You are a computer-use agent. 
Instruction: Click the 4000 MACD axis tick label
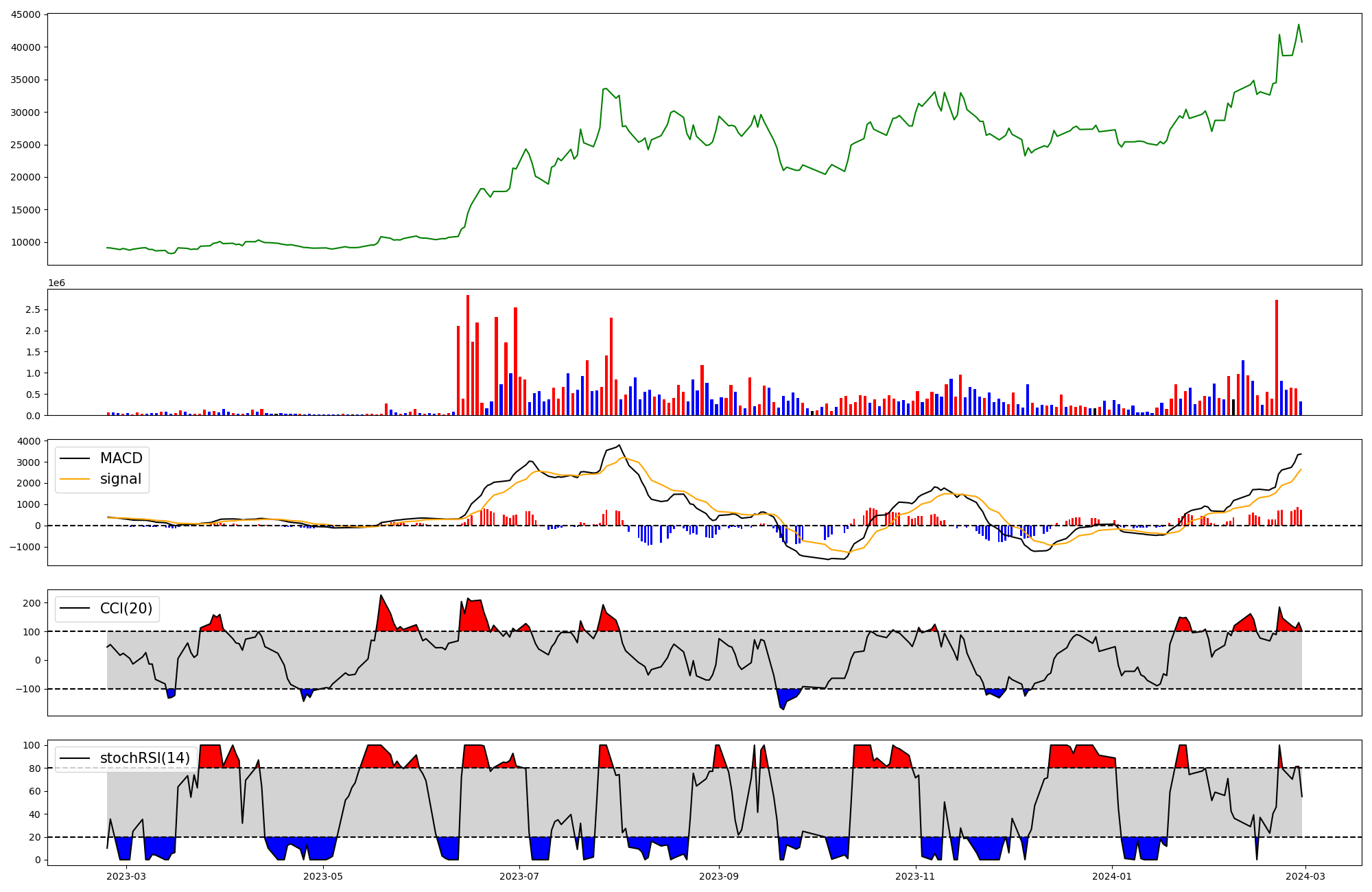pos(28,441)
